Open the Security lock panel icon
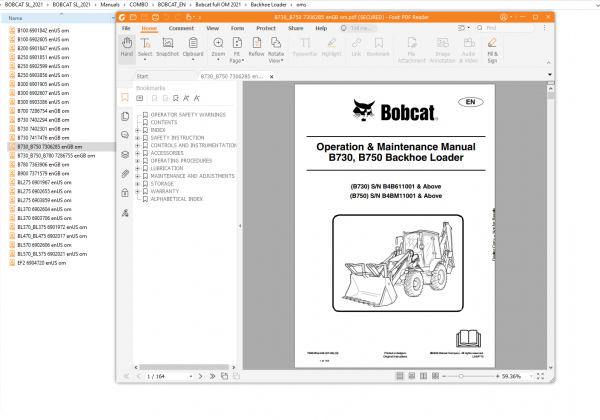The height and width of the screenshot is (420, 600). click(125, 192)
